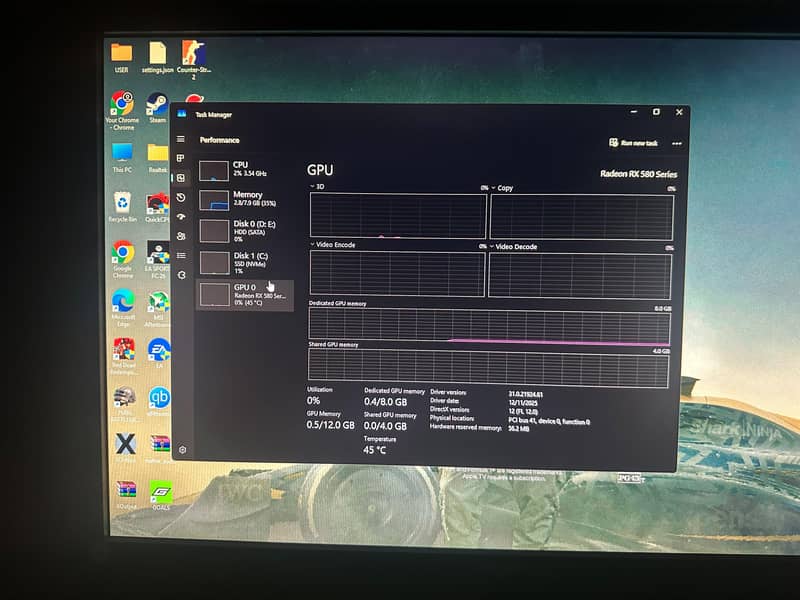Click the 0.5/12.0 GB GPU Memory value

click(x=330, y=424)
